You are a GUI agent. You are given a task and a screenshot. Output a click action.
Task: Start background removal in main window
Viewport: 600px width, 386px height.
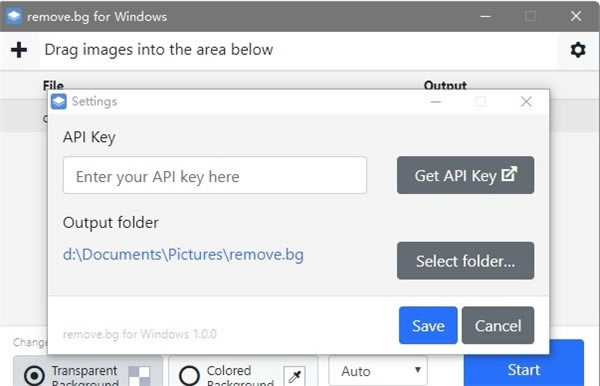(523, 370)
